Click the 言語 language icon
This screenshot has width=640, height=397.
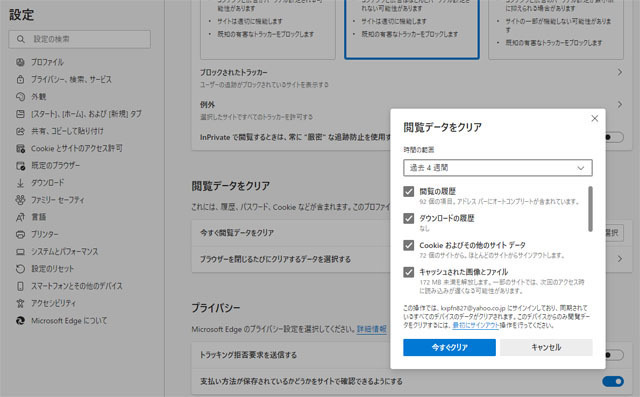point(20,217)
